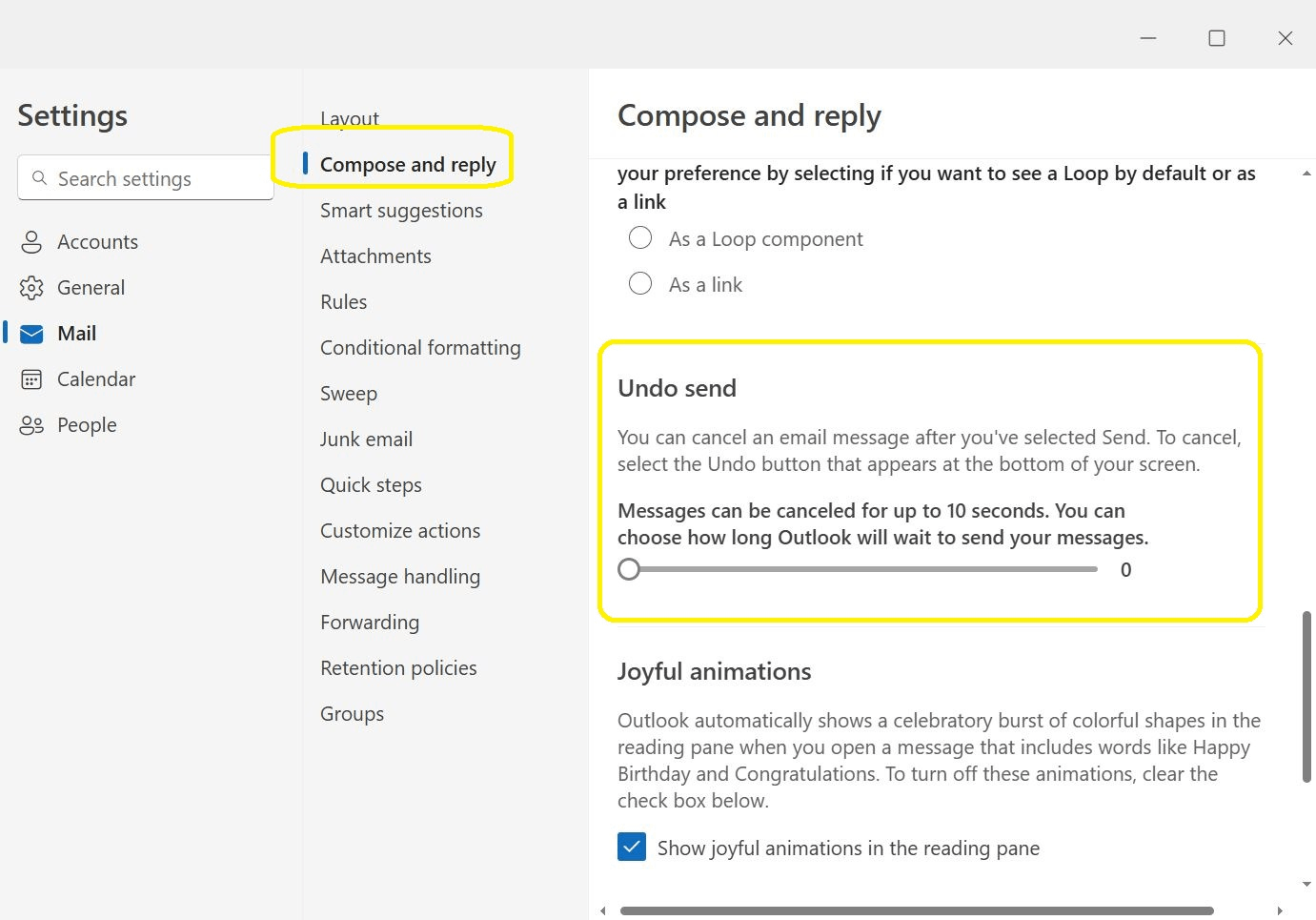This screenshot has height=920, width=1316.
Task: Click the horizontal scrollbar right arrow
Action: (1280, 910)
